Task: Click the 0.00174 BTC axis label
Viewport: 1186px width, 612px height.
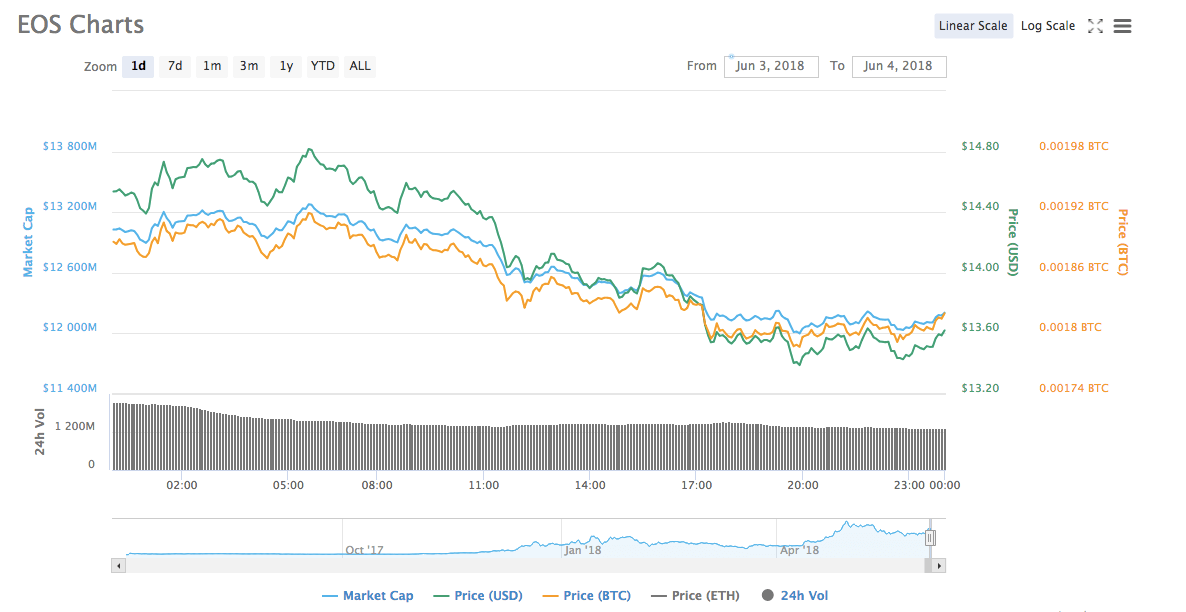Action: 1074,388
